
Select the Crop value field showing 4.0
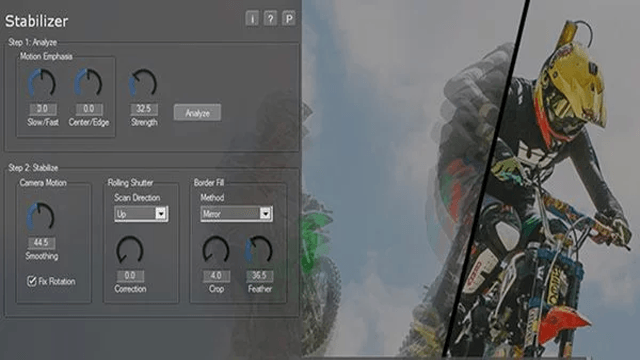coord(216,276)
